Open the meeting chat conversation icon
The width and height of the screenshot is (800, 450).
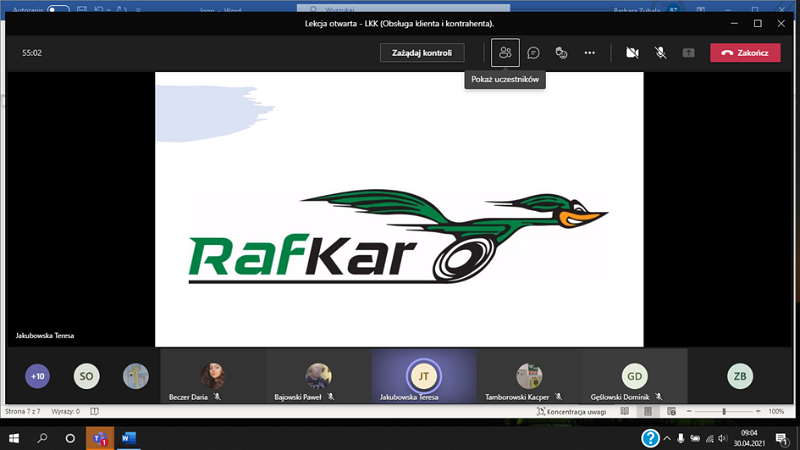click(533, 53)
